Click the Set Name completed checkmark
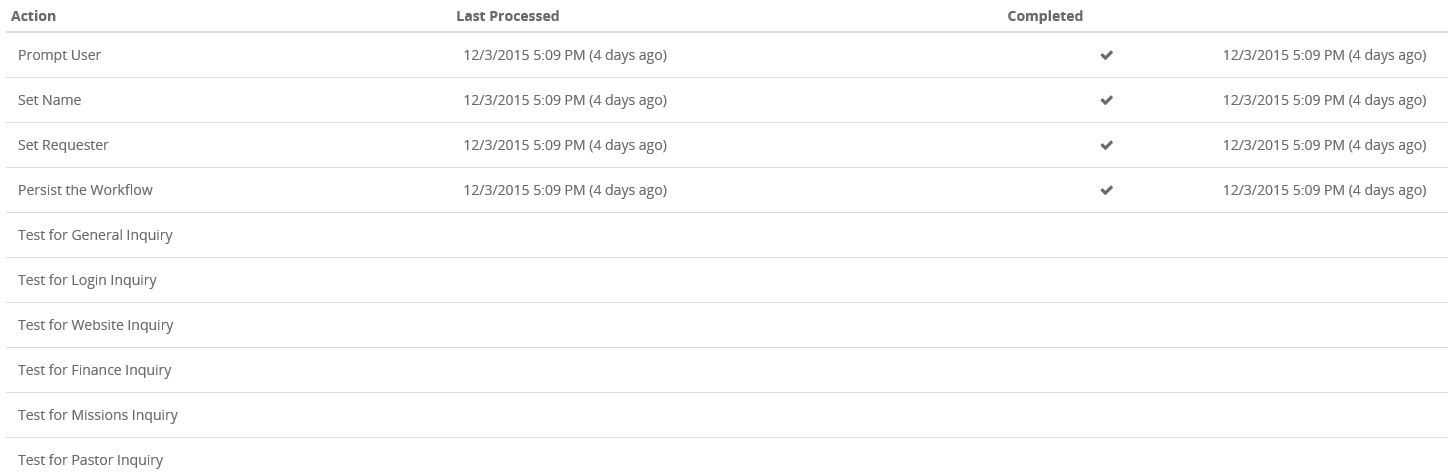The width and height of the screenshot is (1448, 475). tap(1106, 101)
